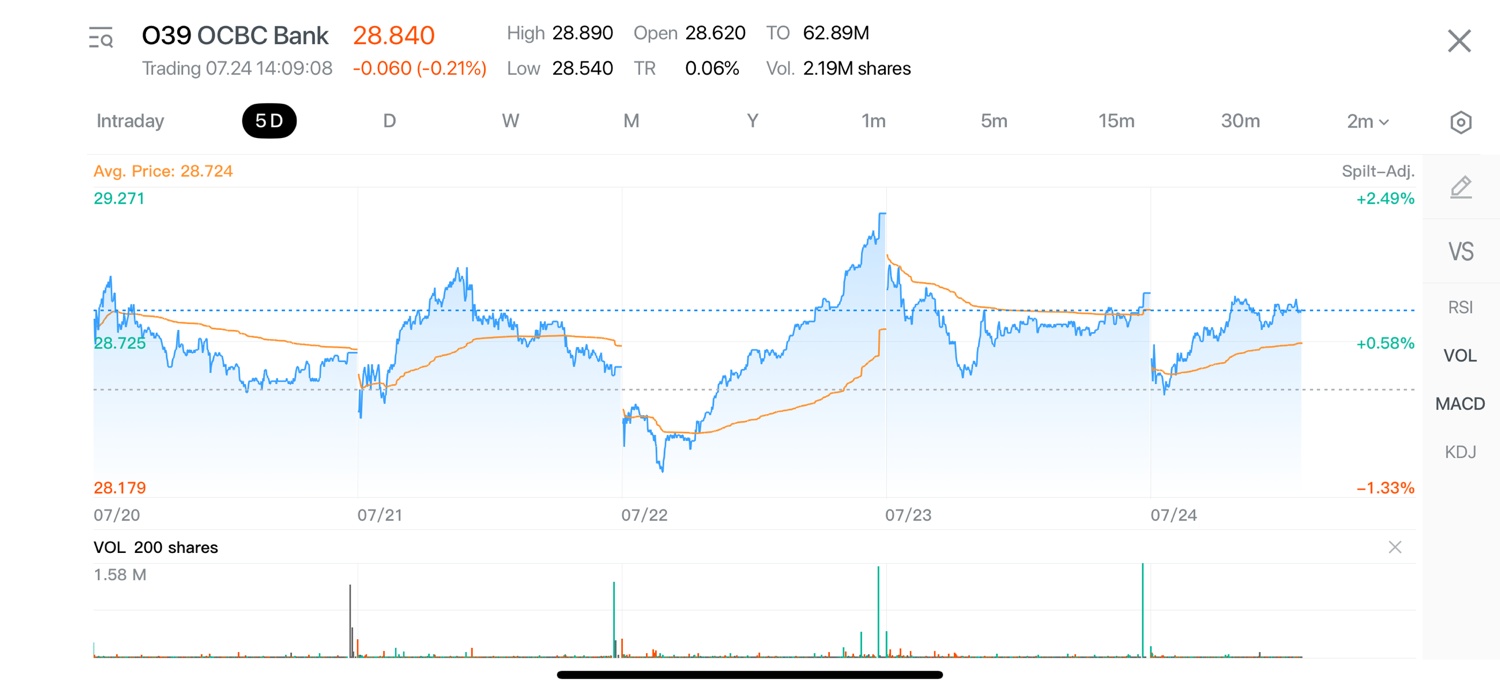Screen dimensions: 1500x692
Task: Open the stock search list icon
Action: [101, 39]
